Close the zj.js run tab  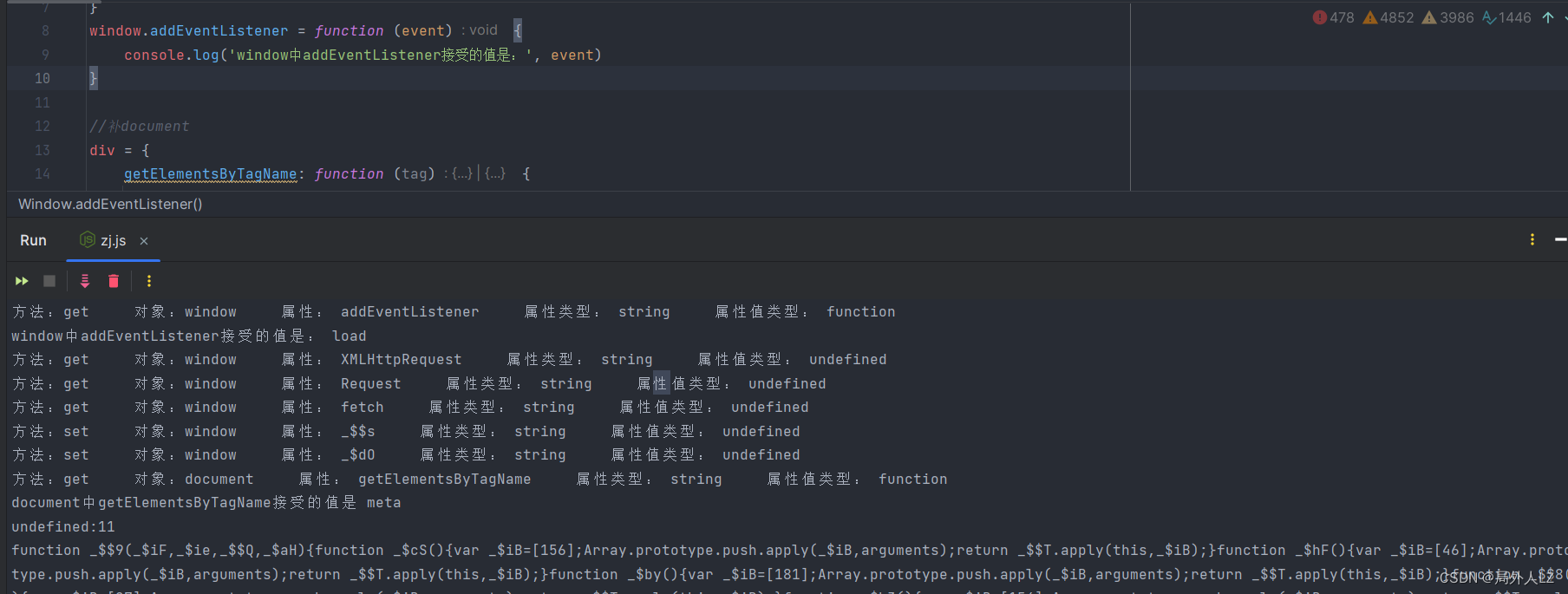tap(144, 241)
